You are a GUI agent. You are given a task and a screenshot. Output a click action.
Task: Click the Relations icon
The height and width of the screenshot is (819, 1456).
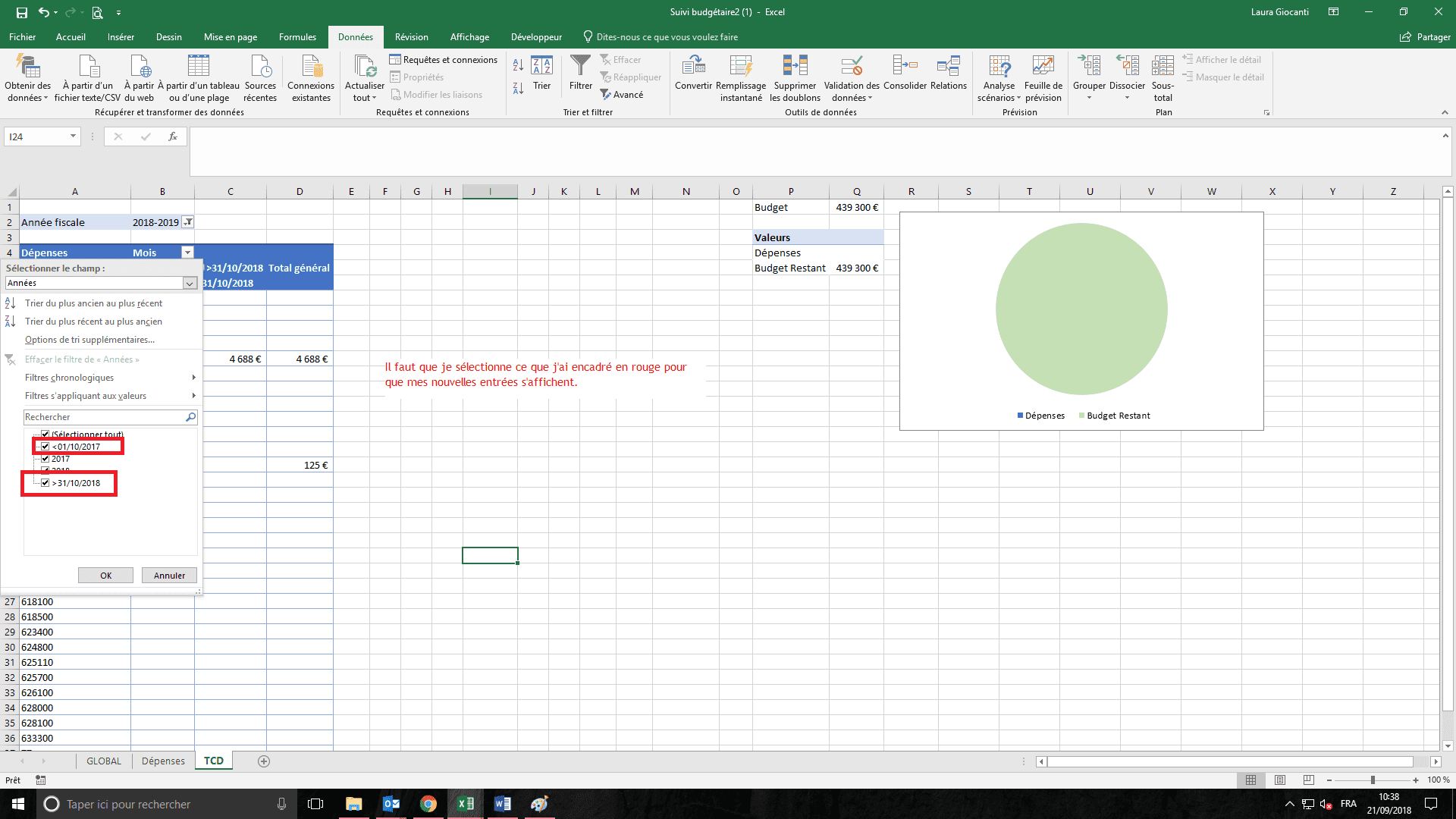(x=948, y=67)
